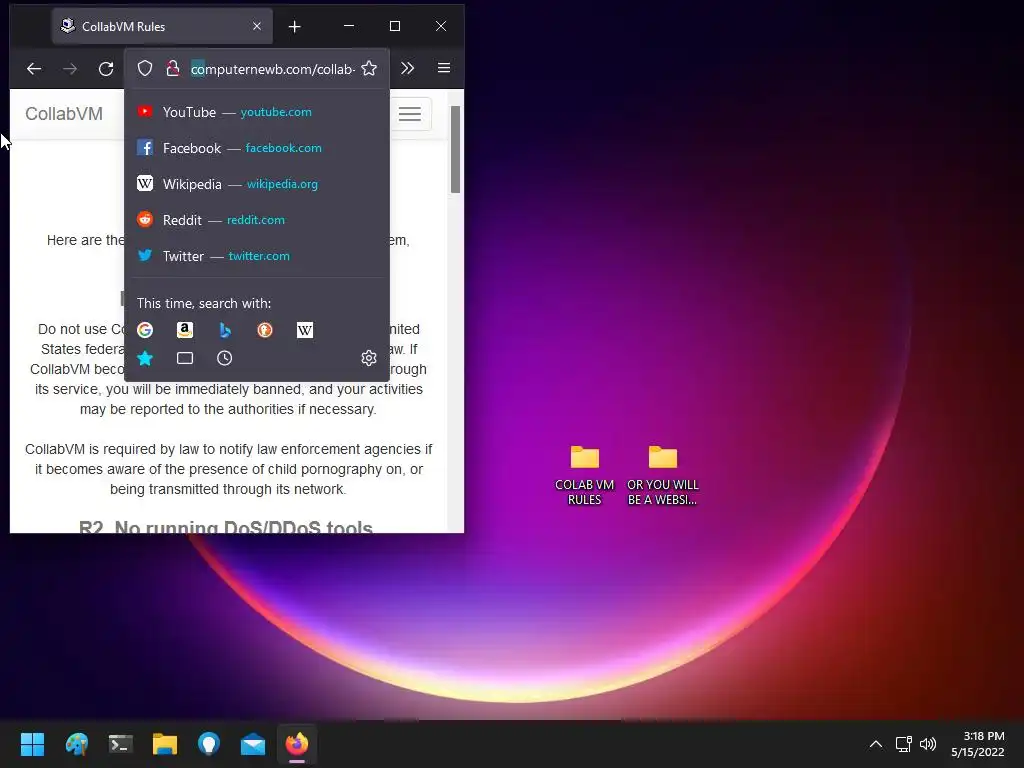Choose the Wikipedia suggestion
The image size is (1024, 768).
[x=257, y=184]
